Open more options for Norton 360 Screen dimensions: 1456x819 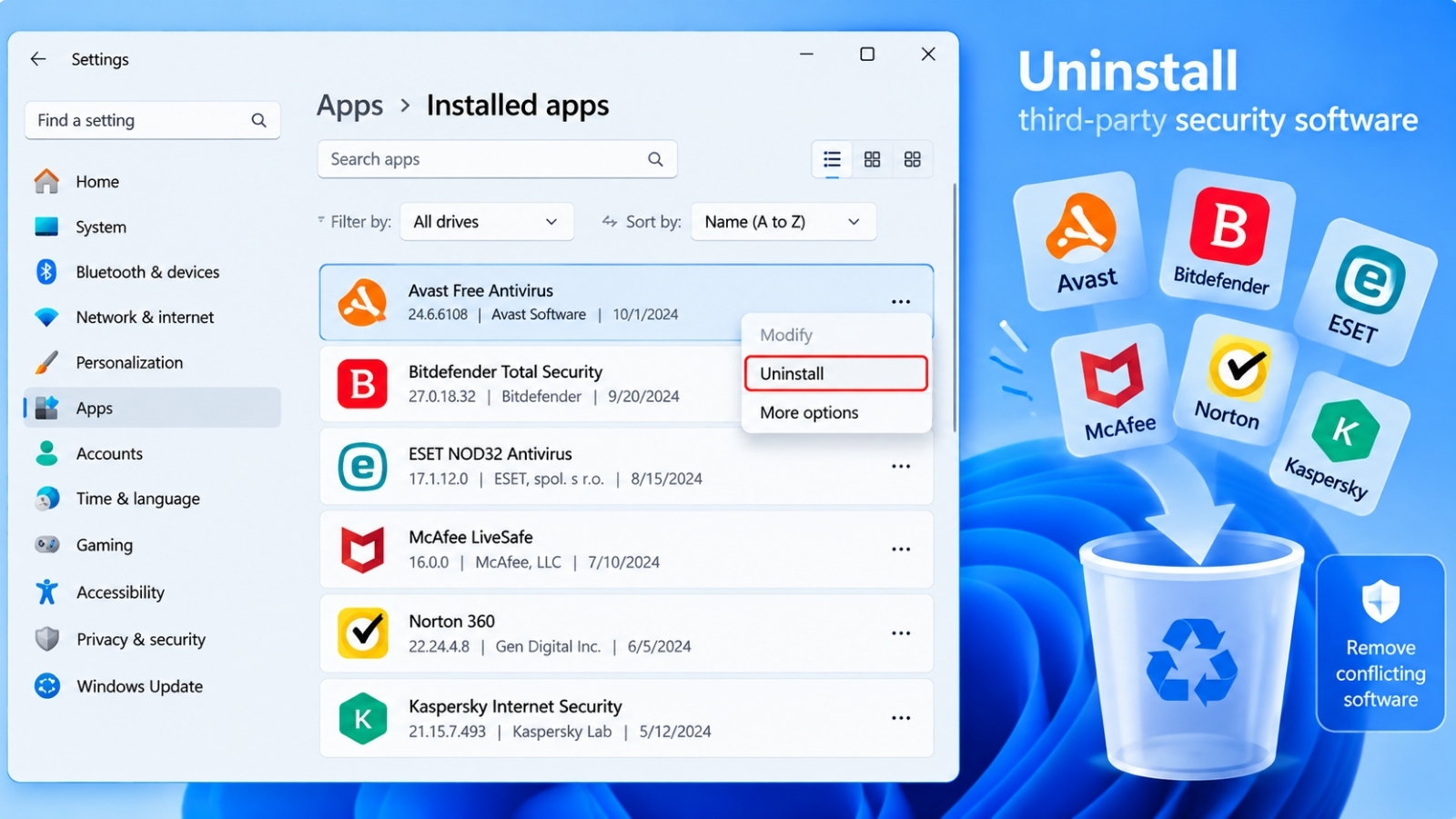(x=901, y=633)
